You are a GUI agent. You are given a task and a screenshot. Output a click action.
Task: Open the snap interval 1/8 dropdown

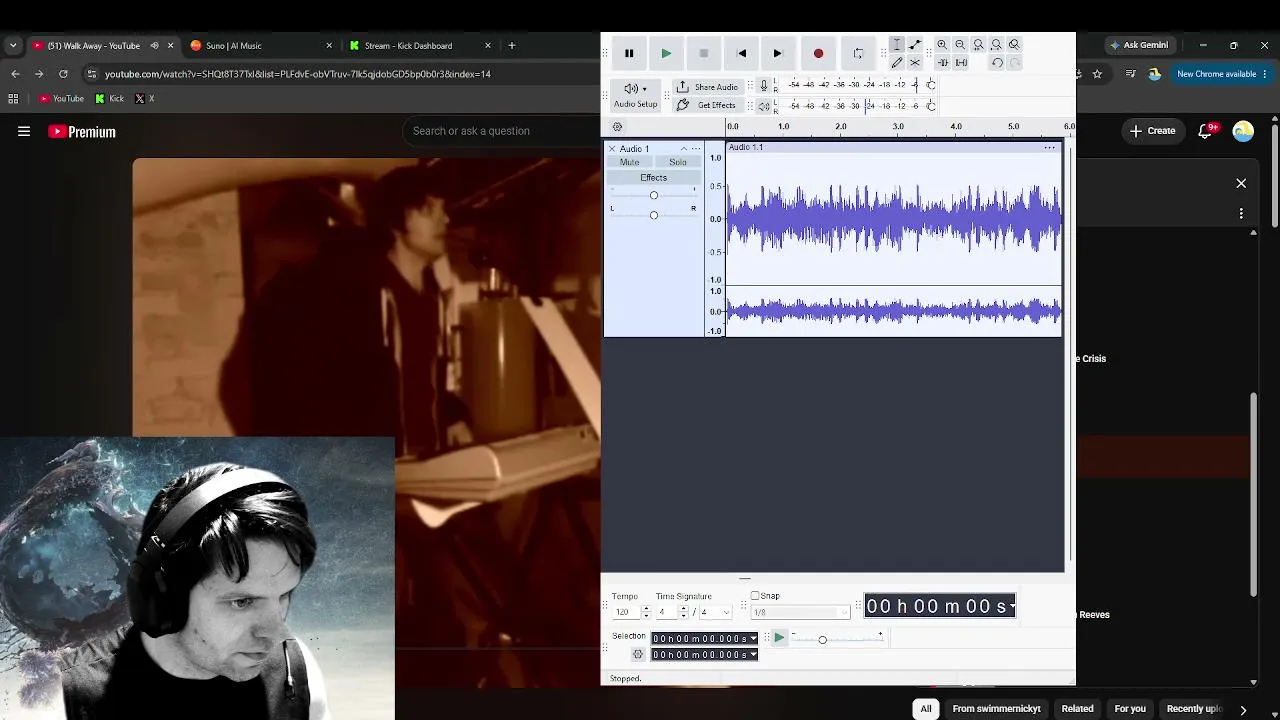pos(800,612)
